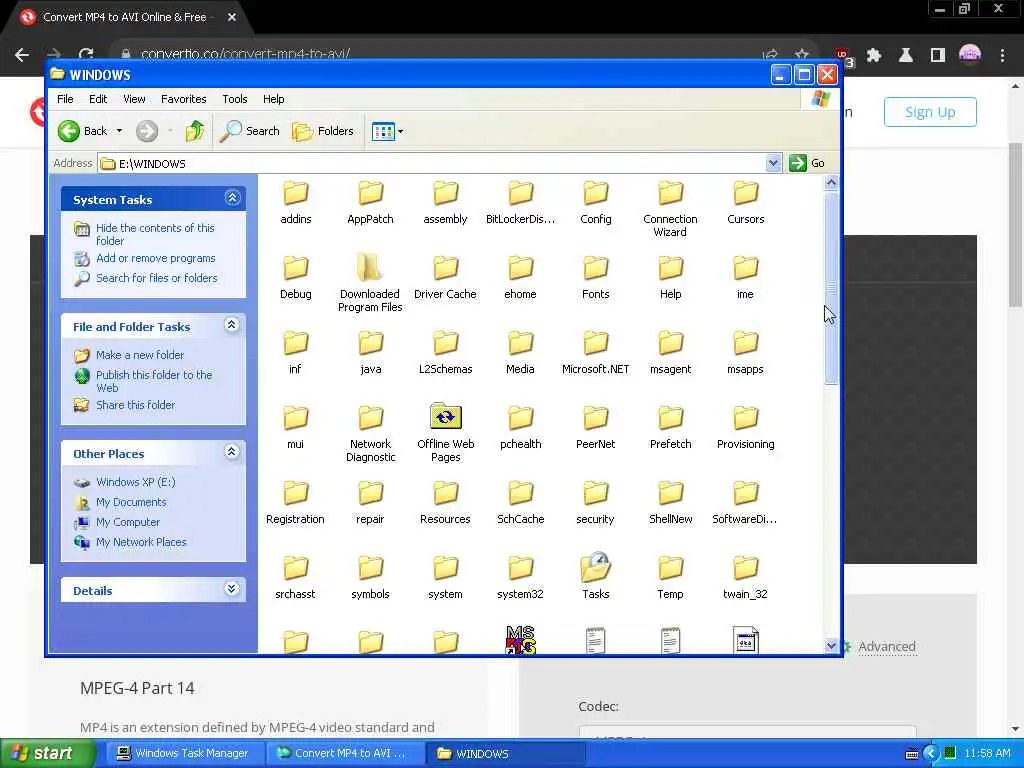Select the Microsoft.NET folder
The width and height of the screenshot is (1024, 768).
(x=596, y=352)
